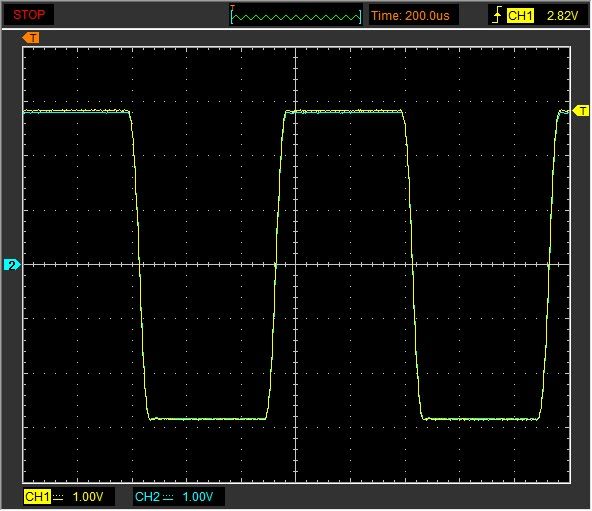Click the waveform's first high plateau
The height and width of the screenshot is (511, 592).
[76, 111]
